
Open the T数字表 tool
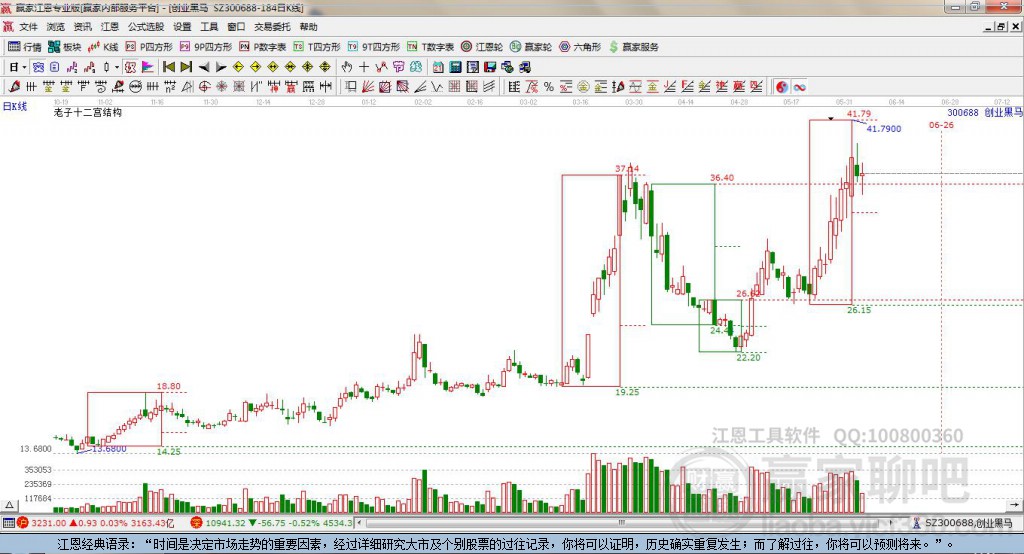[430, 47]
